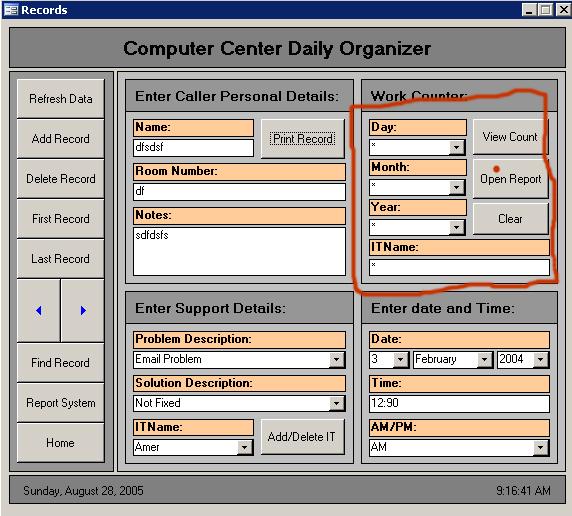Image resolution: width=572 pixels, height=516 pixels.
Task: Expand the Month dropdown in Work Counter
Action: click(456, 188)
